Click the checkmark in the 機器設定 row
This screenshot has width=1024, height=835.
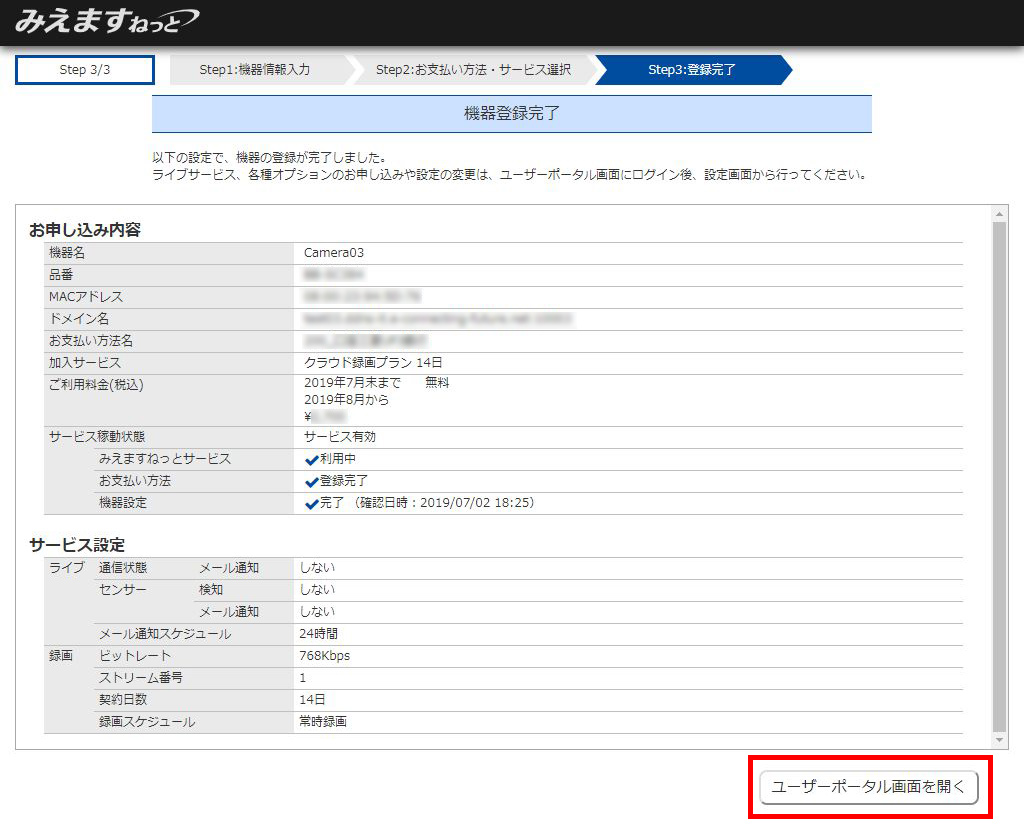click(x=311, y=504)
